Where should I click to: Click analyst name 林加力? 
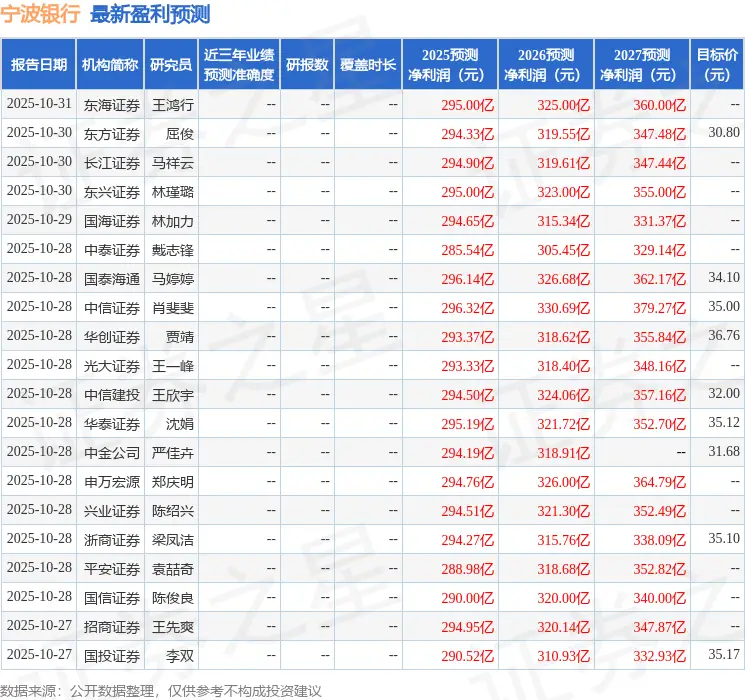tap(173, 221)
